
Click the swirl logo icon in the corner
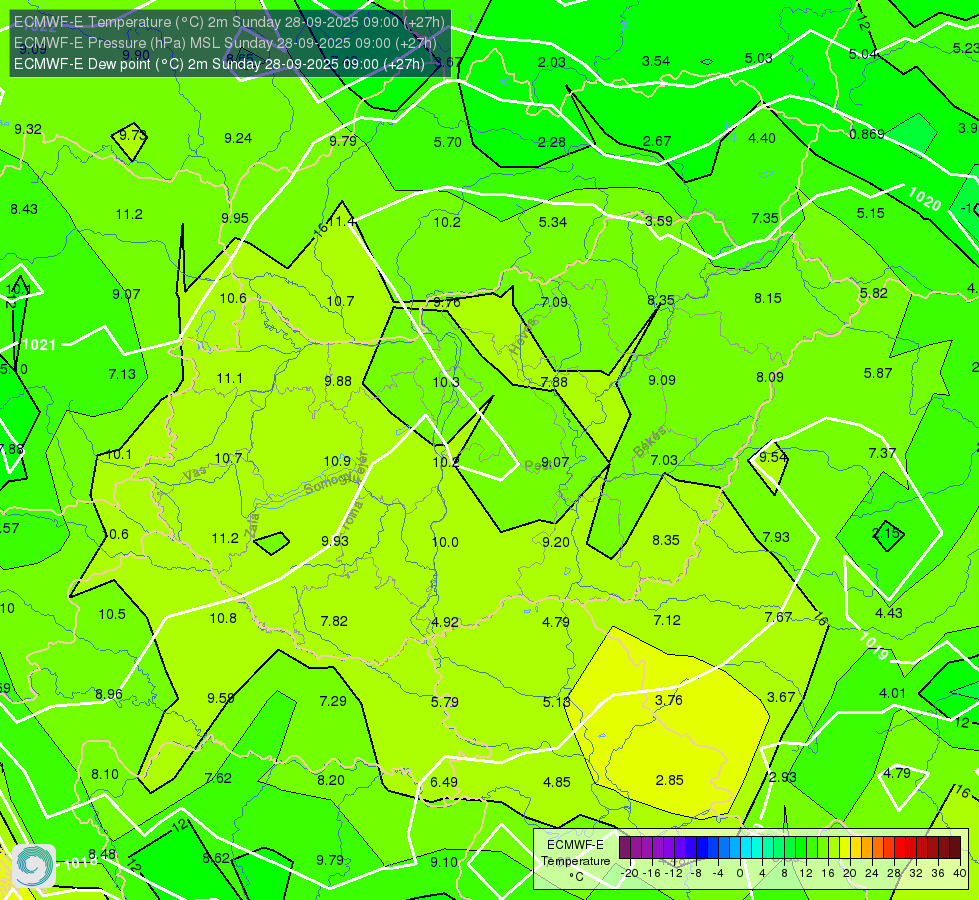[34, 866]
